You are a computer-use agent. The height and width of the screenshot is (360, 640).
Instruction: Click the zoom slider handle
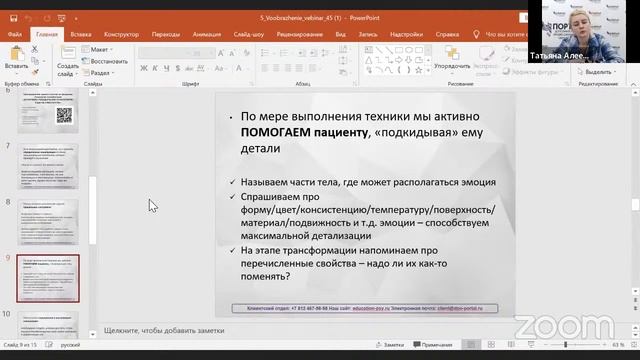click(566, 345)
